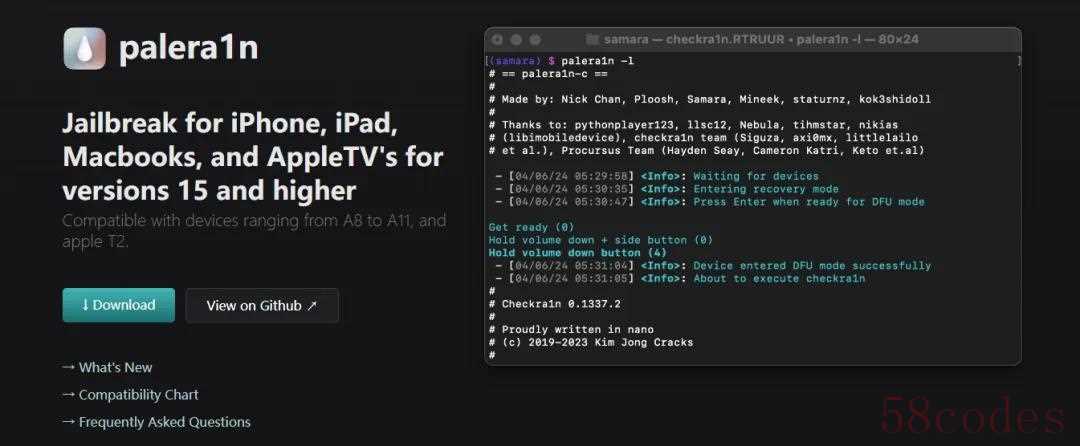The height and width of the screenshot is (446, 1080).
Task: Click the terminal window's minimize dot
Action: coord(517,40)
